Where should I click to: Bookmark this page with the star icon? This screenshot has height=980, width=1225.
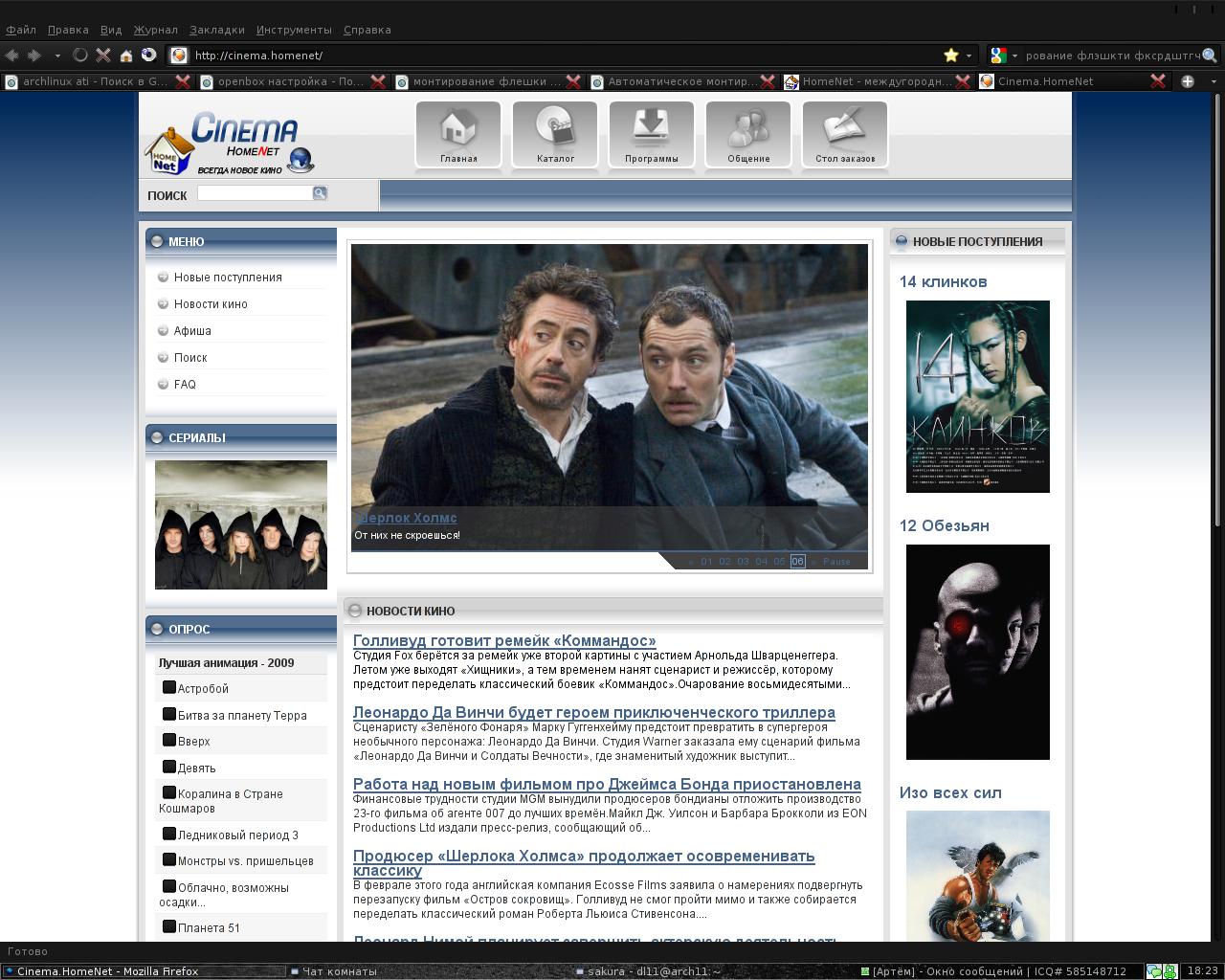click(x=951, y=56)
